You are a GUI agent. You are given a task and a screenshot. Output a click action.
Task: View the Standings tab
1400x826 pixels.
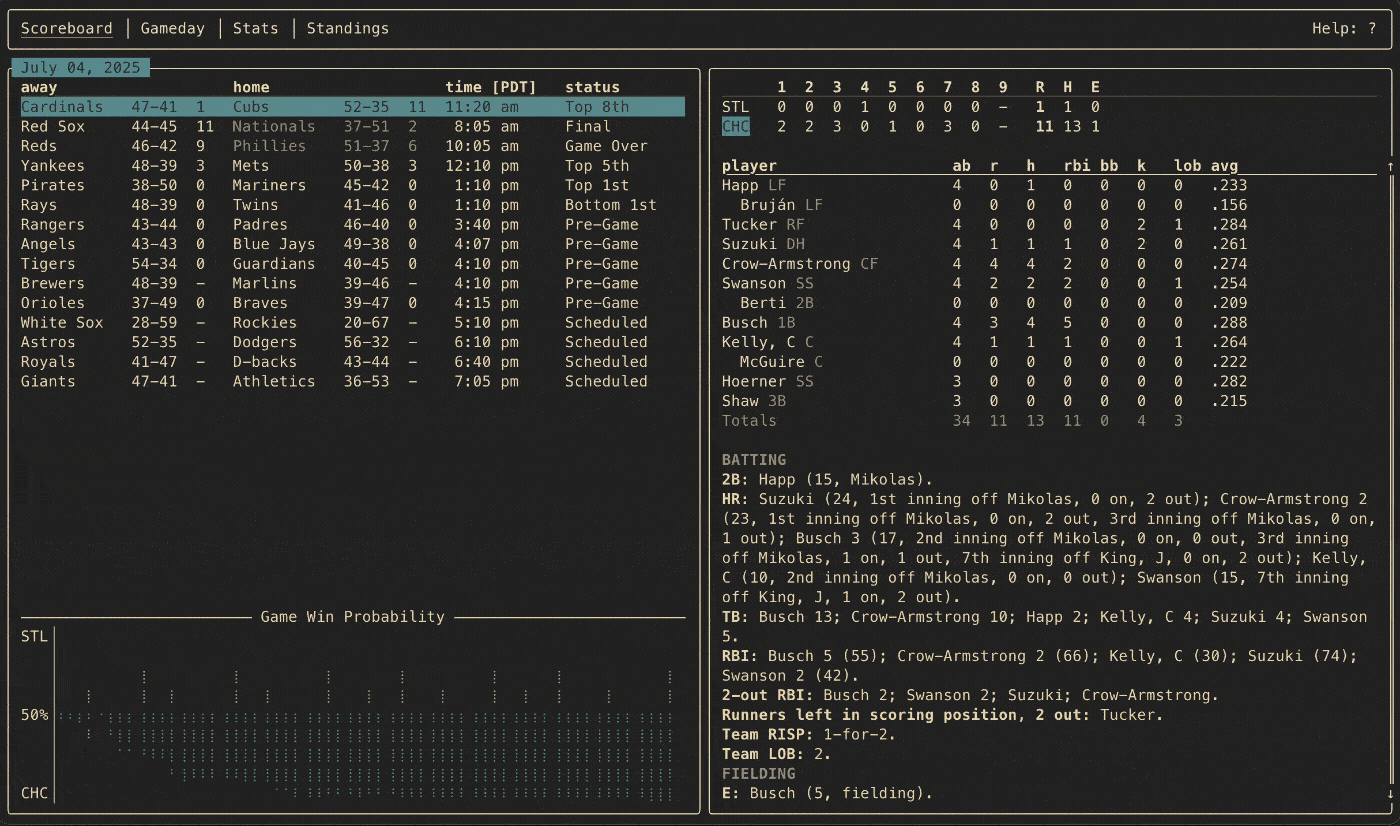click(x=347, y=28)
